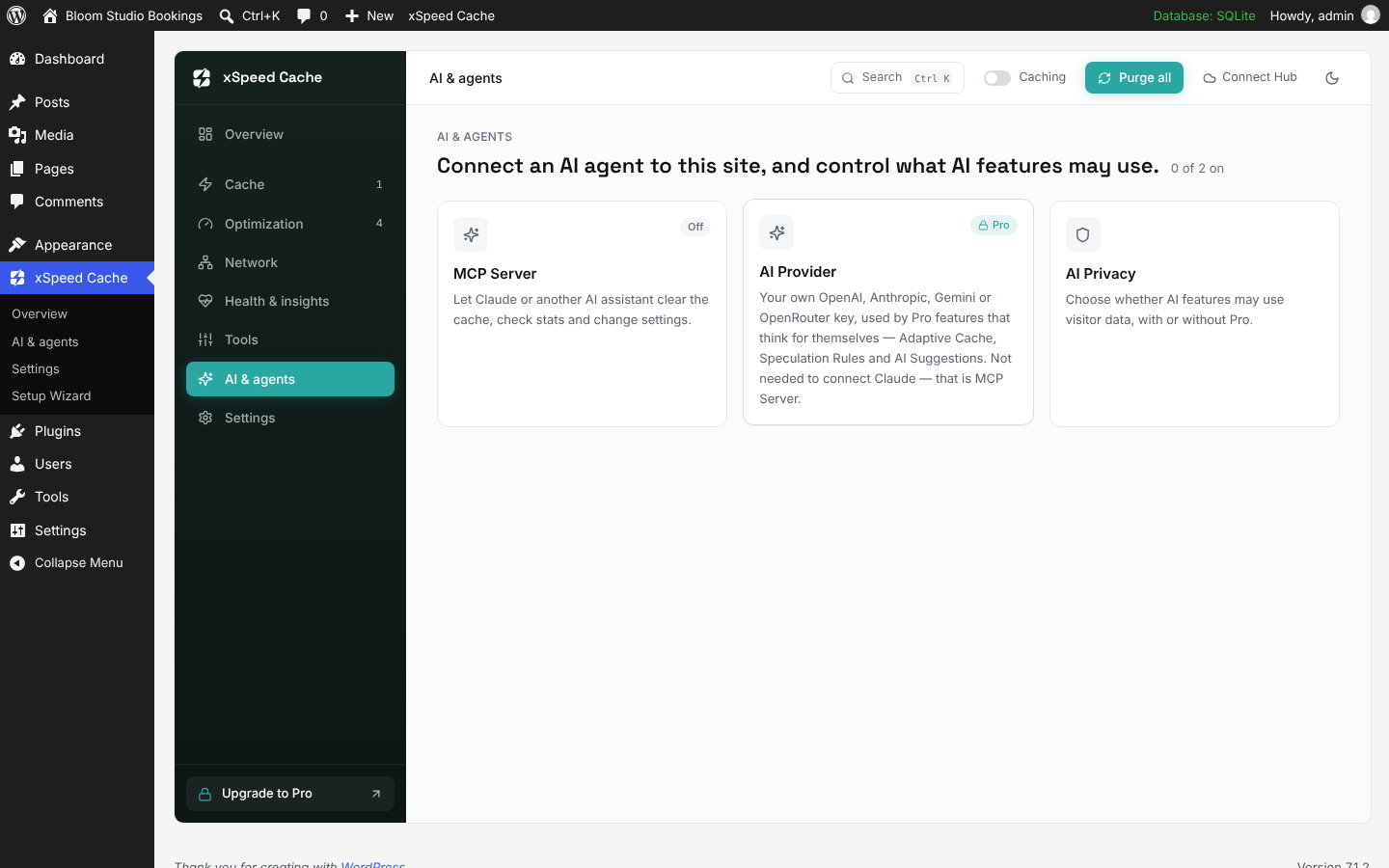This screenshot has height=868, width=1389.
Task: Select Network in plugin sidebar
Action: [290, 262]
